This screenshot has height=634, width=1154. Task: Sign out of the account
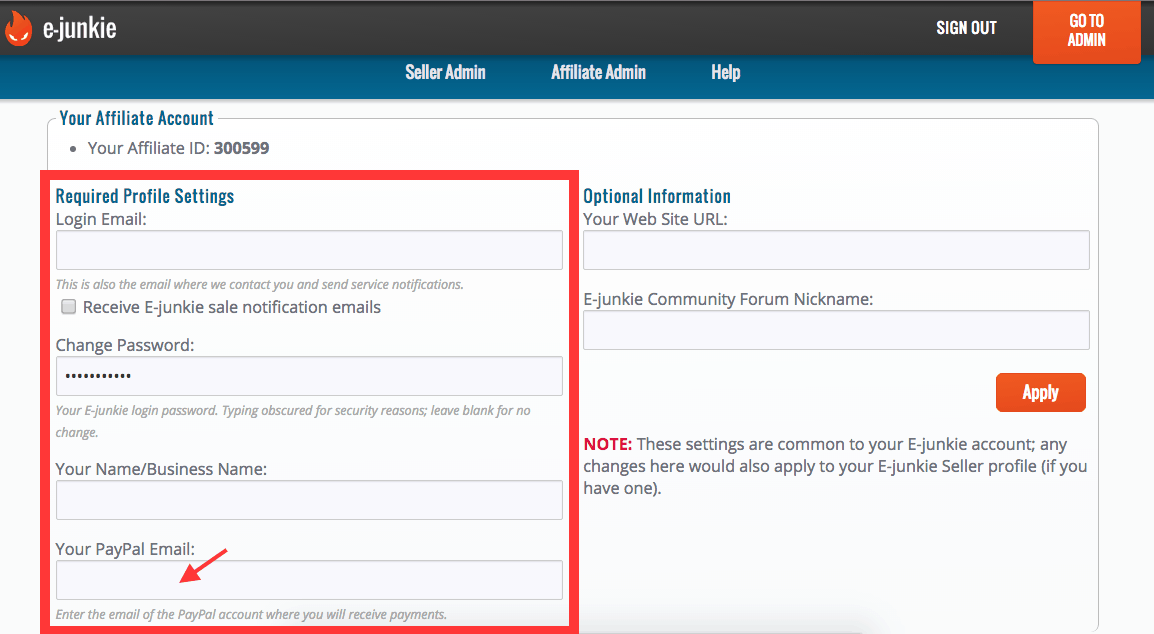(x=966, y=28)
